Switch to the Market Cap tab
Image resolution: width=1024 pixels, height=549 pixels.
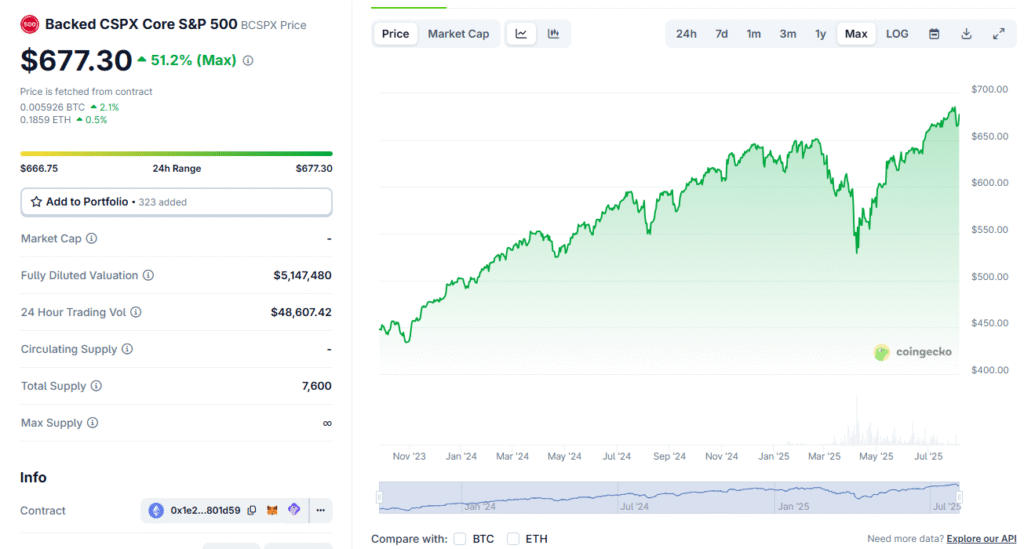point(458,34)
